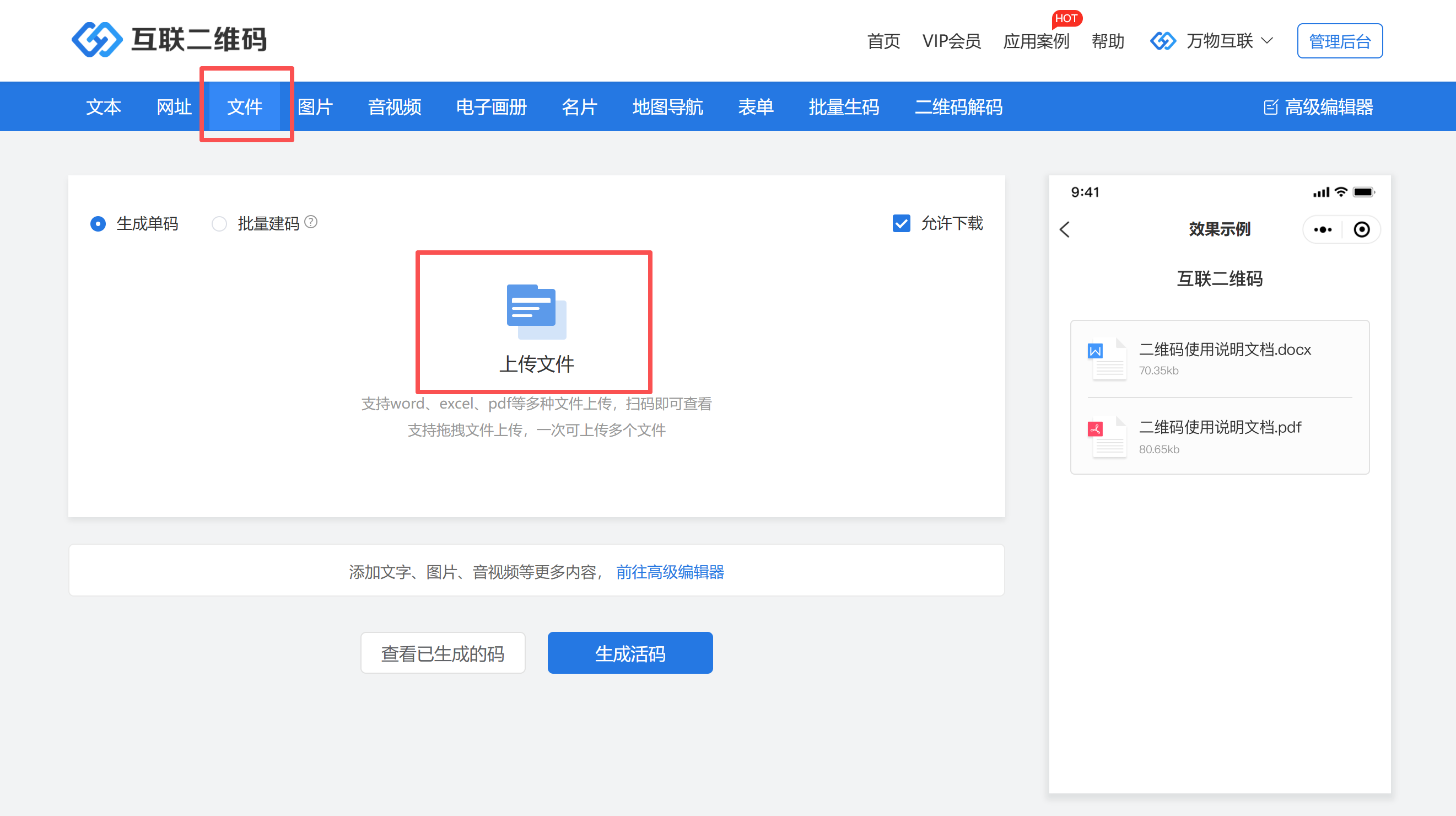Click the 前往高级编辑器 link
The width and height of the screenshot is (1456, 816).
click(x=670, y=572)
